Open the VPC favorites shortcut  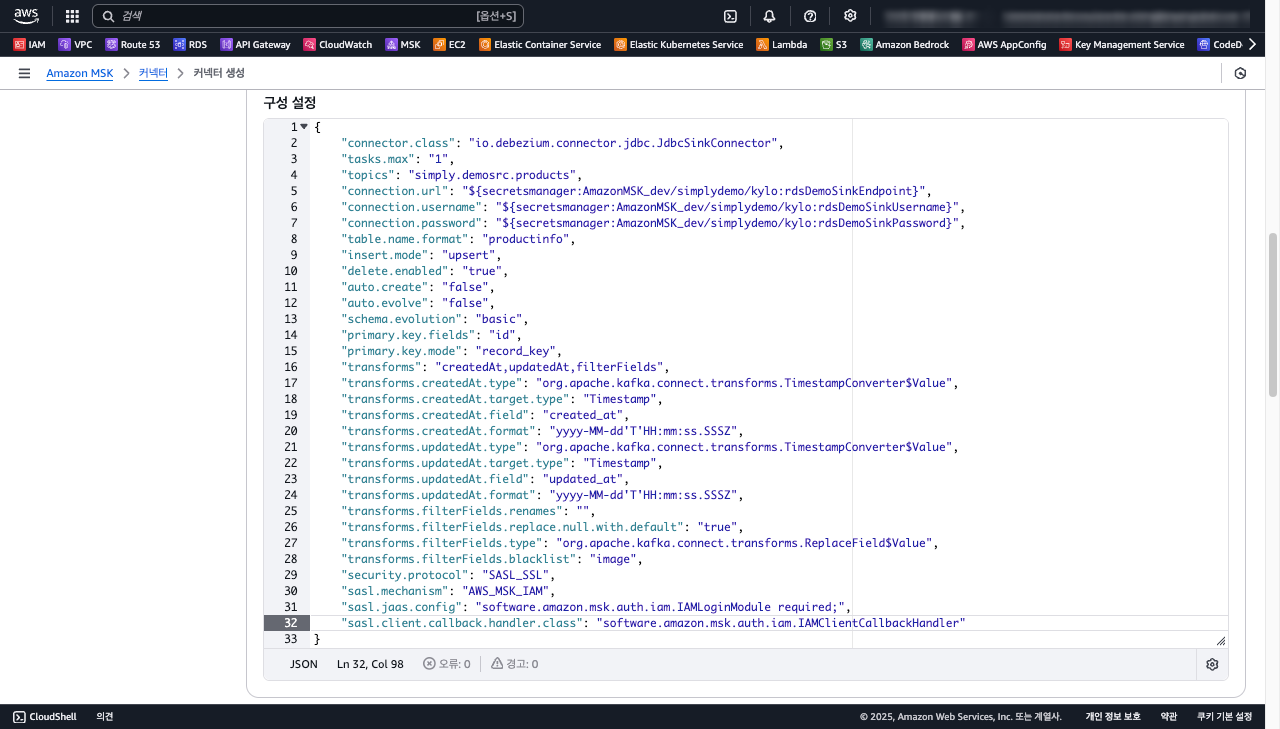click(75, 45)
